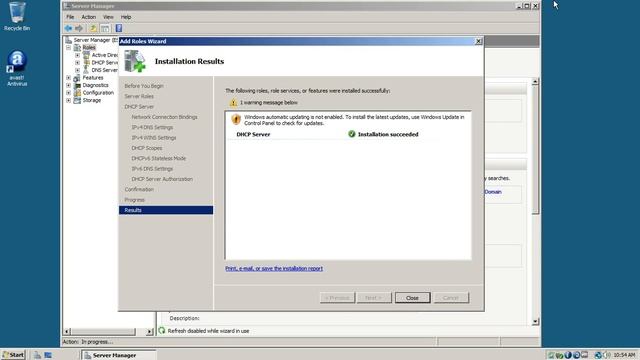Click the Forward arrow in Server Manager toolbar
This screenshot has height=360, width=640.
79,28
